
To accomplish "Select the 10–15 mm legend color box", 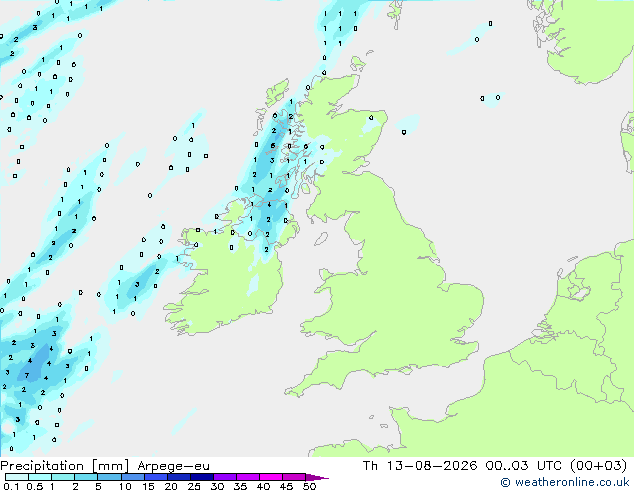I will pos(132,477).
